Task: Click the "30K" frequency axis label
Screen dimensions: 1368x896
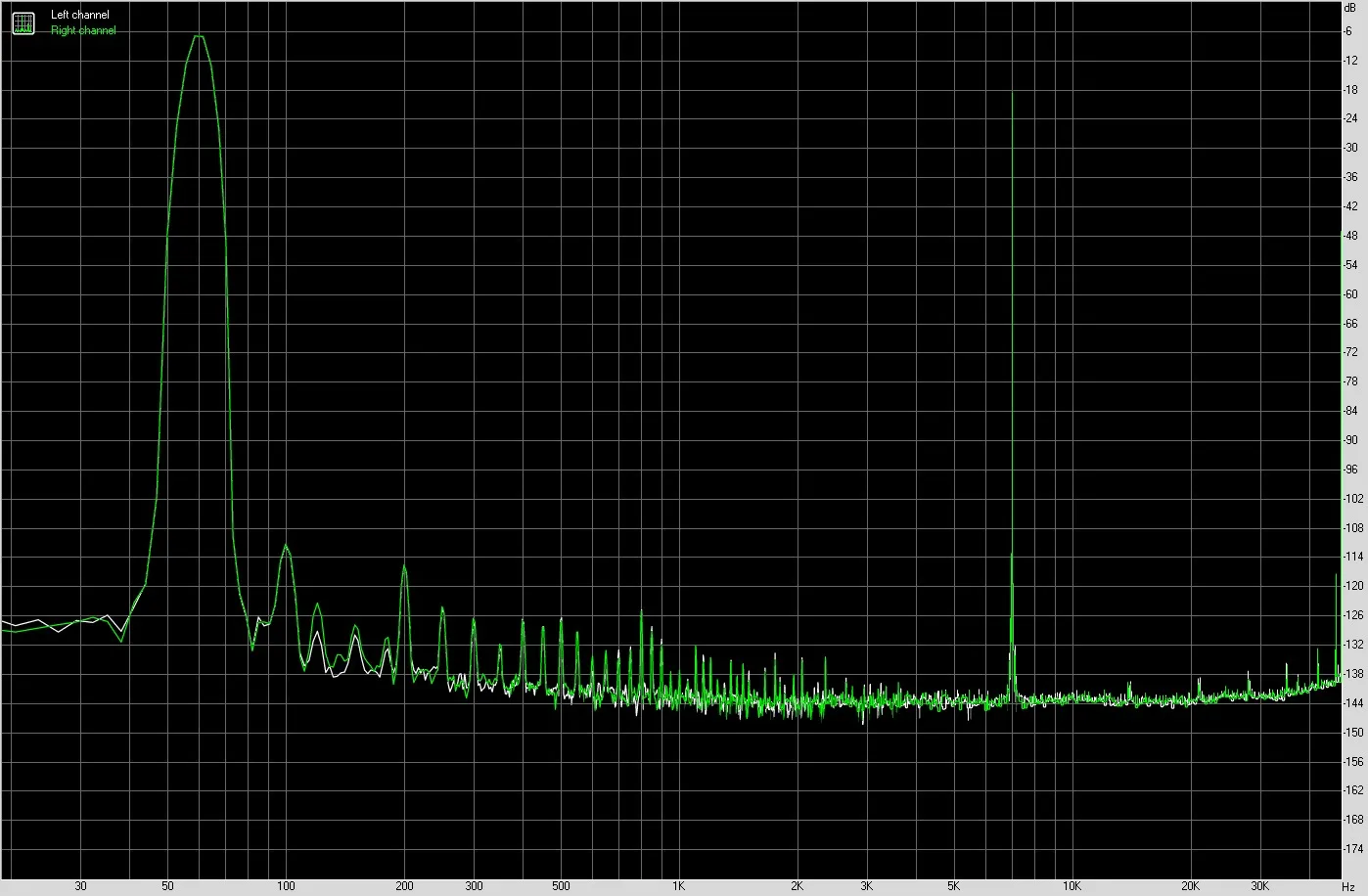Action: tap(1259, 886)
